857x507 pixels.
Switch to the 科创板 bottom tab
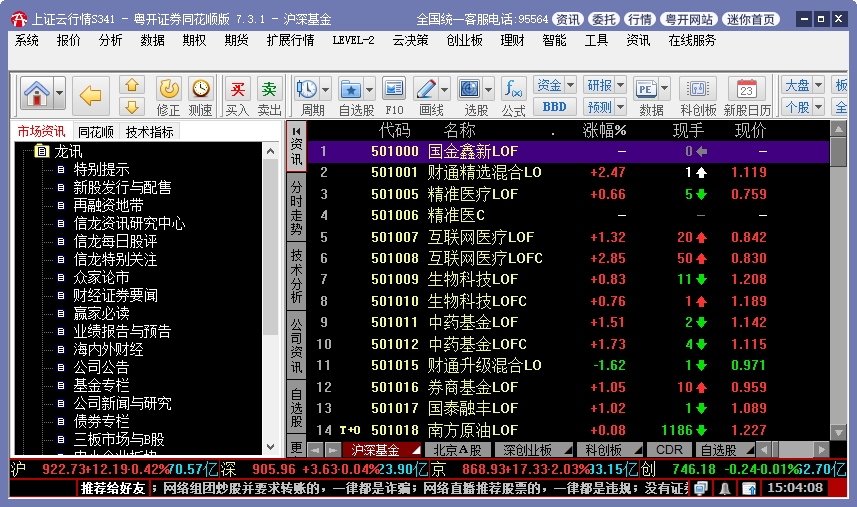[x=607, y=450]
